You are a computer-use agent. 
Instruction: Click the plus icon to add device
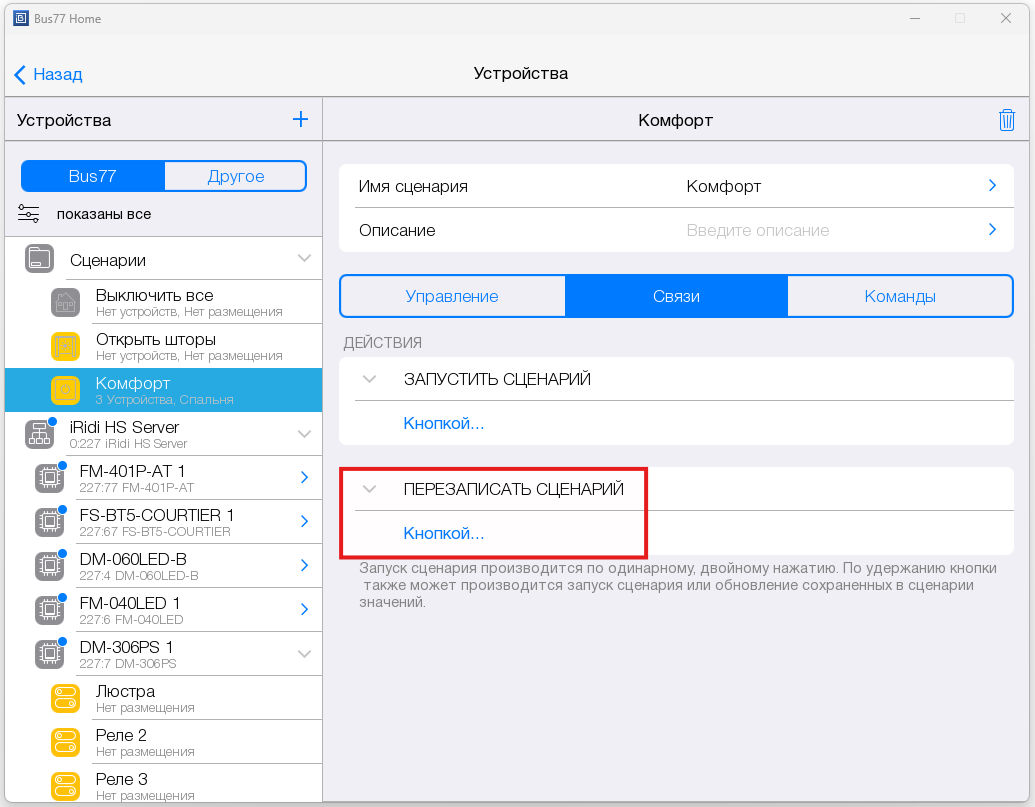pos(300,120)
